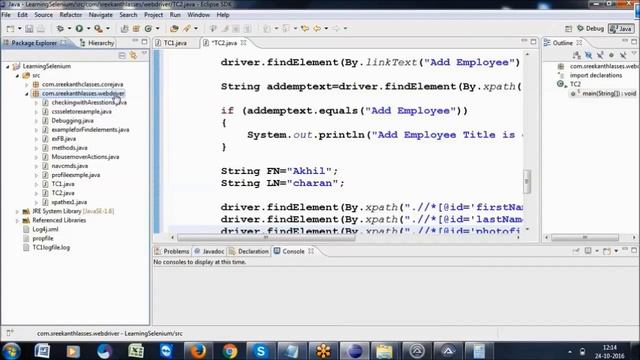Click the green Run button
Screen dimensions: 640x360
(x=79, y=29)
